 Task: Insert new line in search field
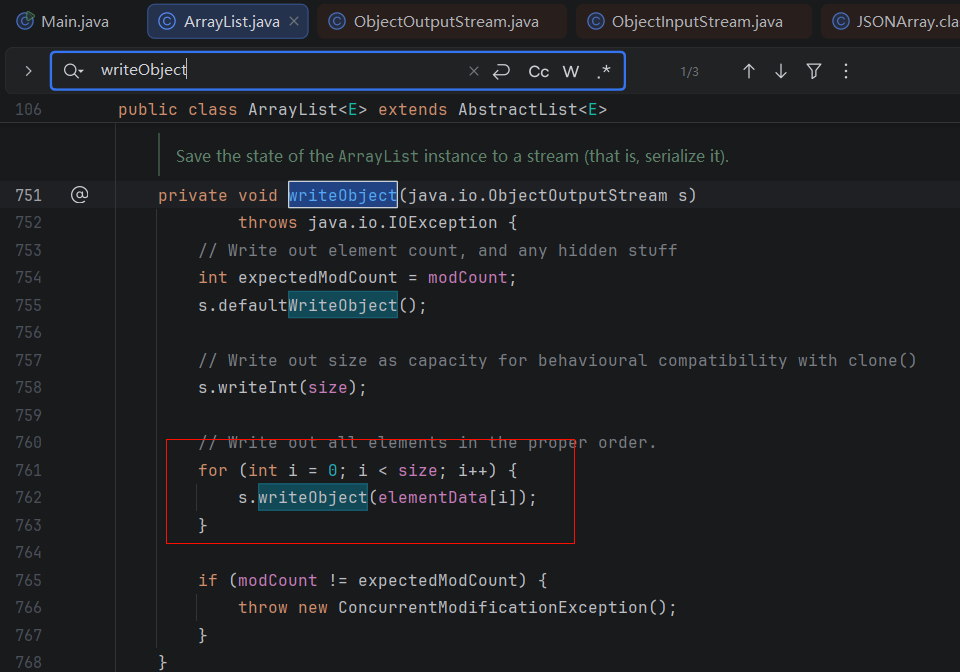click(x=502, y=71)
